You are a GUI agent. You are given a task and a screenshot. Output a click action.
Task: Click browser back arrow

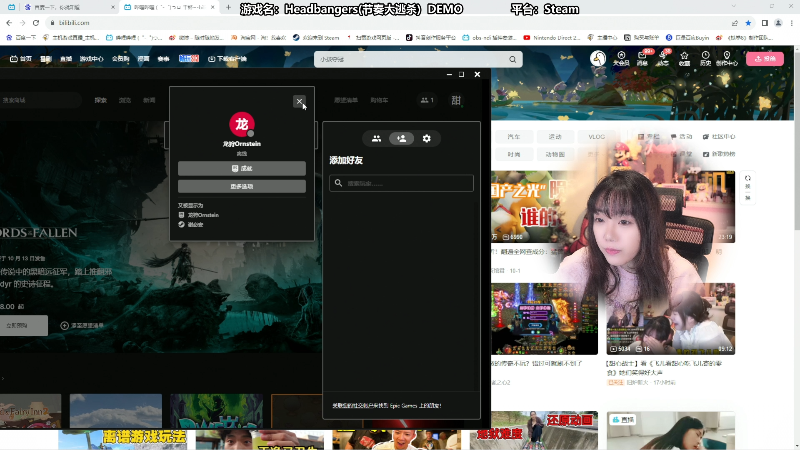(9, 23)
